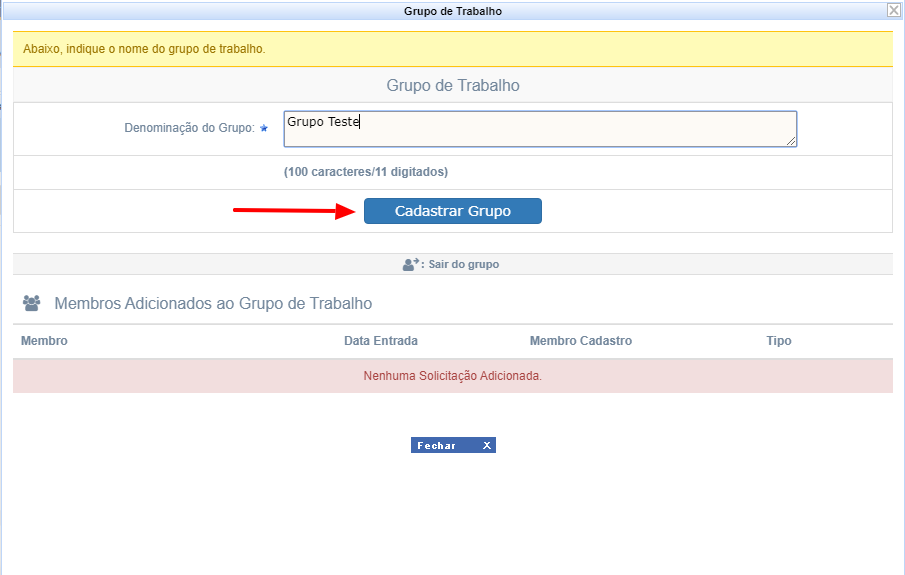Click the X icon inside Fechar button
This screenshot has width=905, height=575.
(487, 446)
